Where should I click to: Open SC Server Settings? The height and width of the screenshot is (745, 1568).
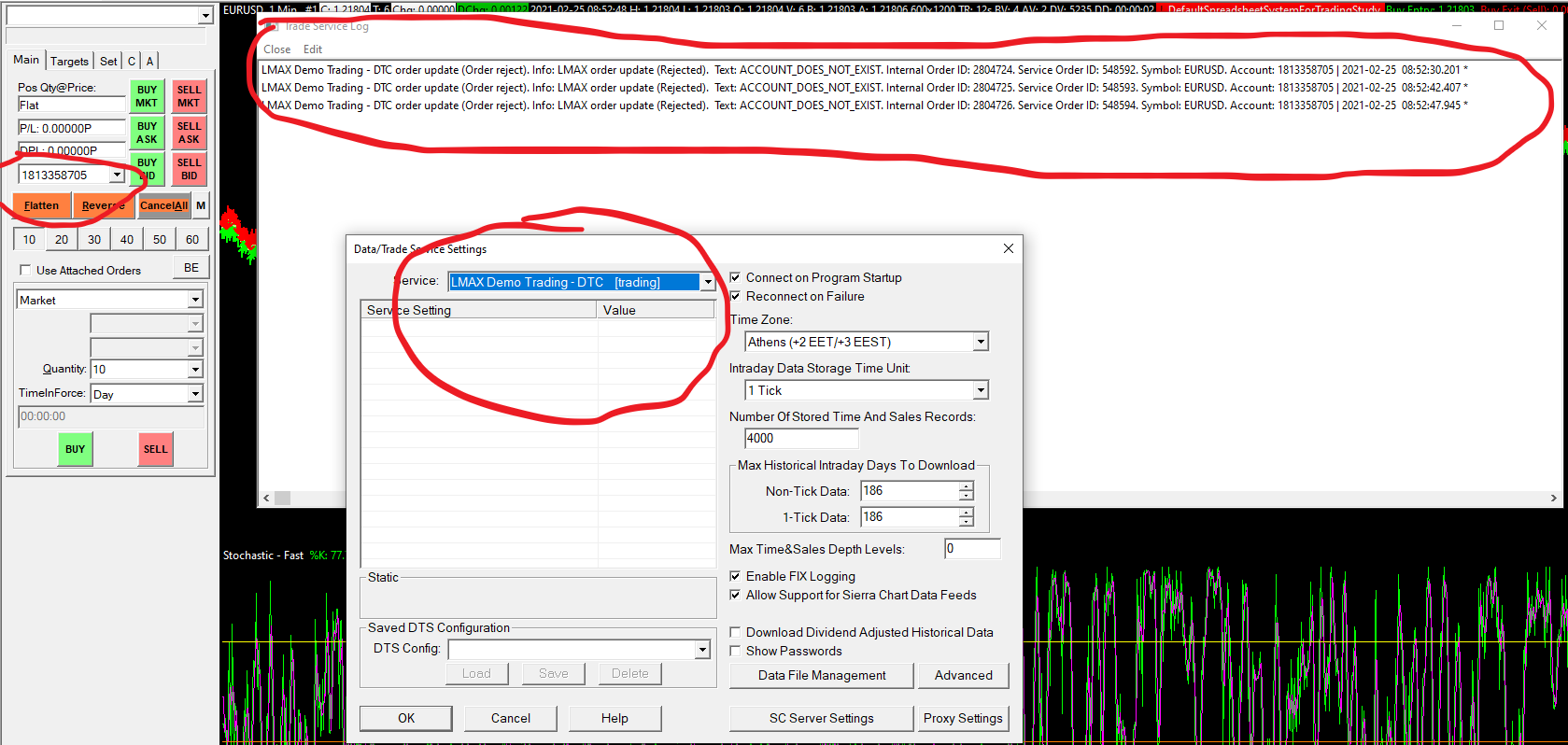pos(822,718)
